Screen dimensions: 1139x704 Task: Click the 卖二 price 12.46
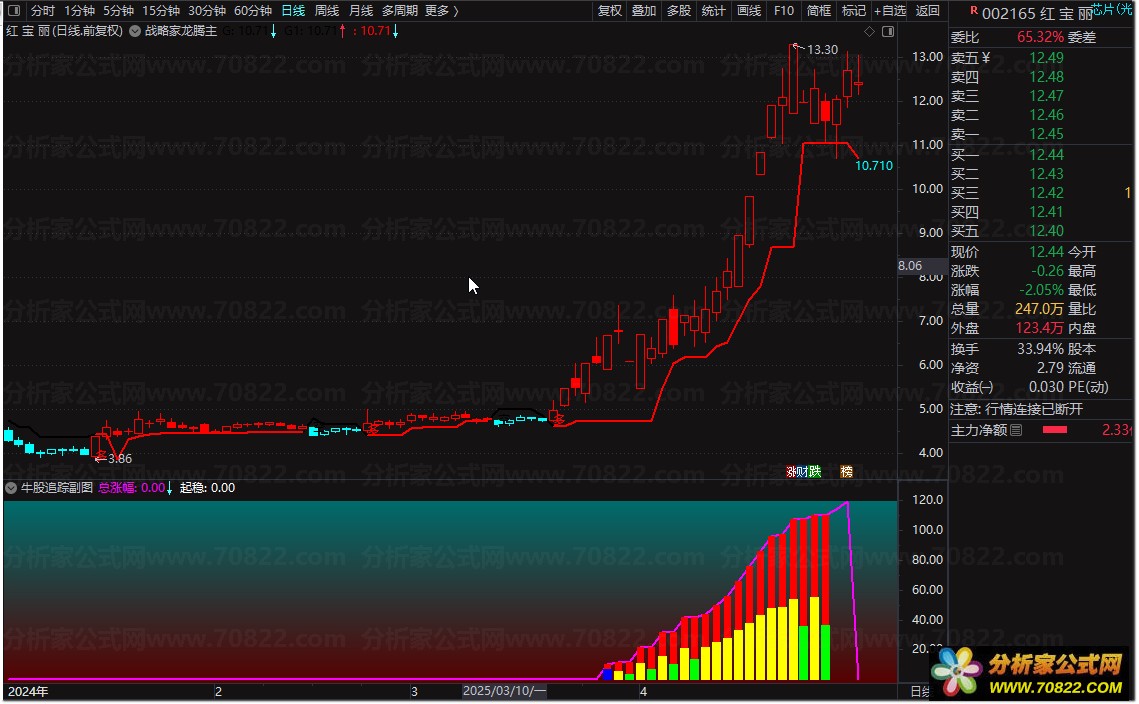pos(1046,114)
